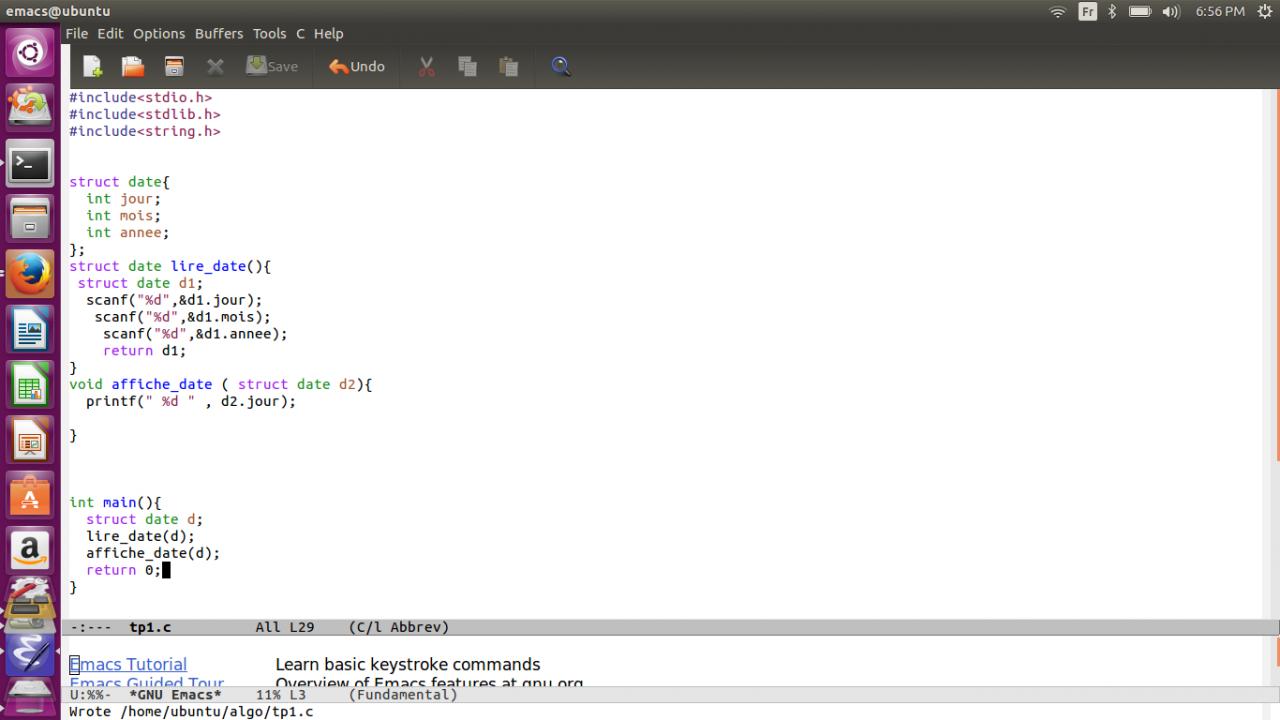Open the Help menu
The width and height of the screenshot is (1280, 720).
pos(329,33)
